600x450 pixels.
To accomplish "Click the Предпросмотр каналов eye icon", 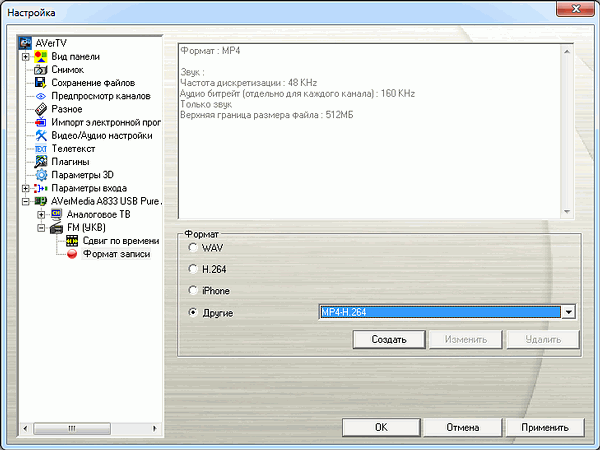I will (41, 96).
